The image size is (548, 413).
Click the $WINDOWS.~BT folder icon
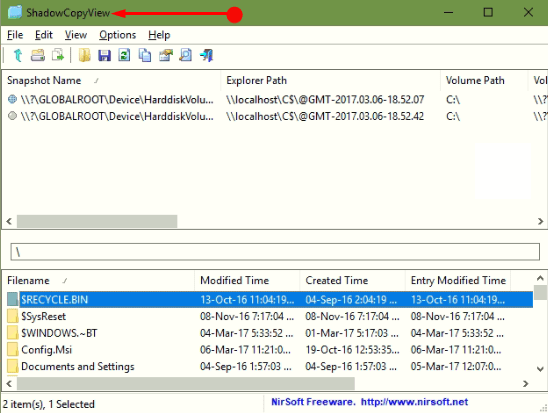tap(13, 333)
